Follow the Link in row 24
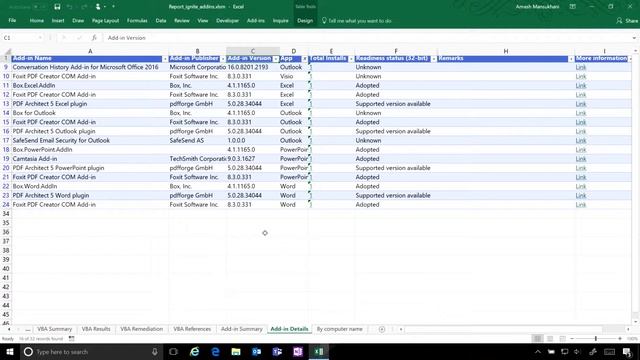The image size is (640, 360). point(581,204)
